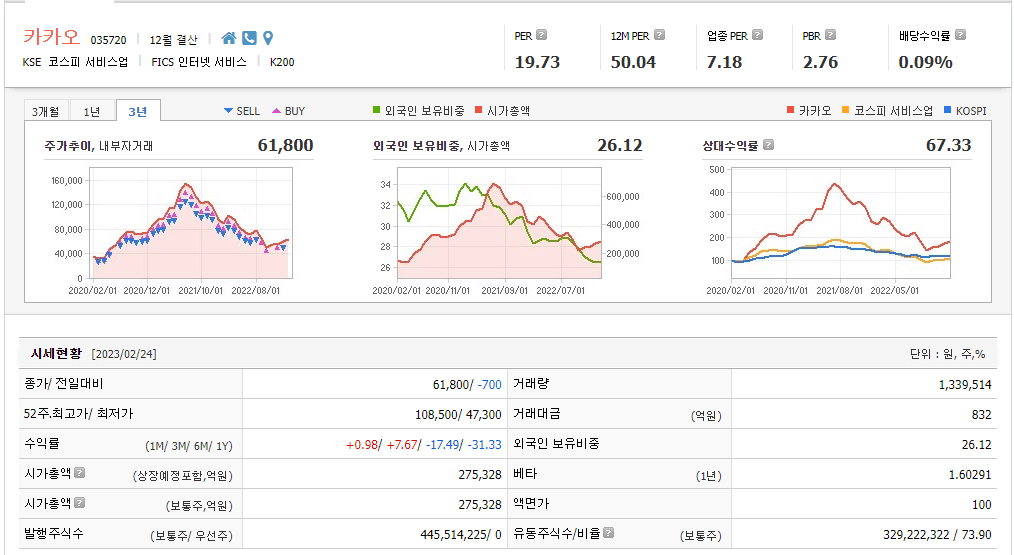This screenshot has width=1014, height=555.
Task: Click the 거래대금 value 832
Action: [x=981, y=415]
